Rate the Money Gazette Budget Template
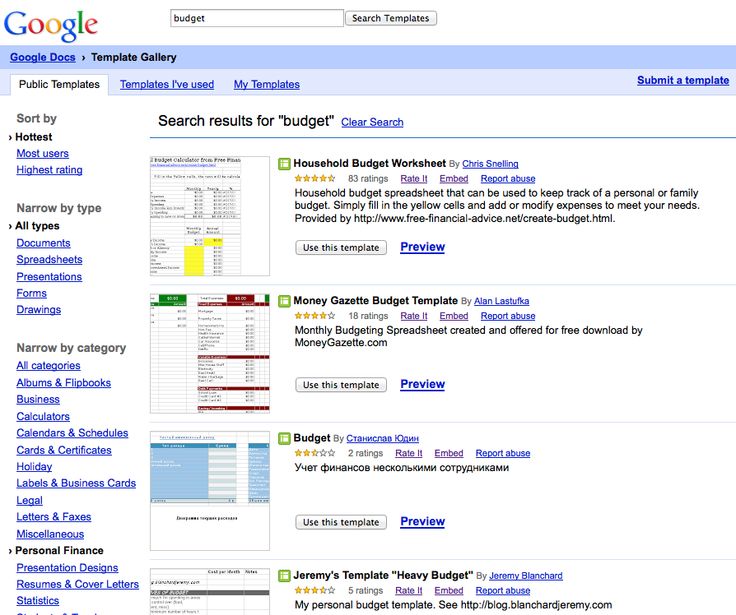The width and height of the screenshot is (736, 615). [x=414, y=316]
